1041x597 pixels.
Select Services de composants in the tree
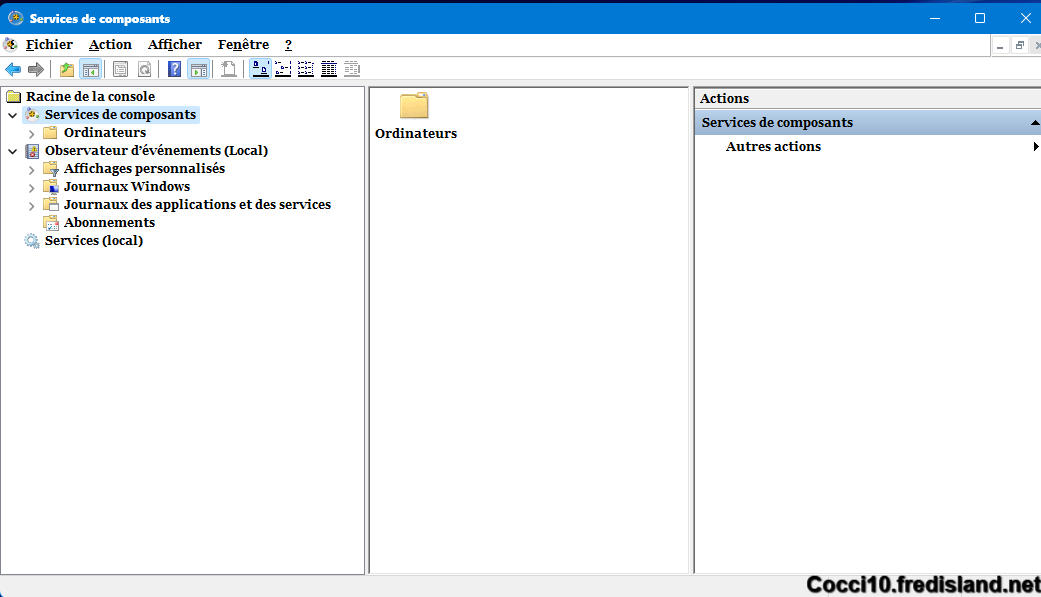pyautogui.click(x=120, y=114)
